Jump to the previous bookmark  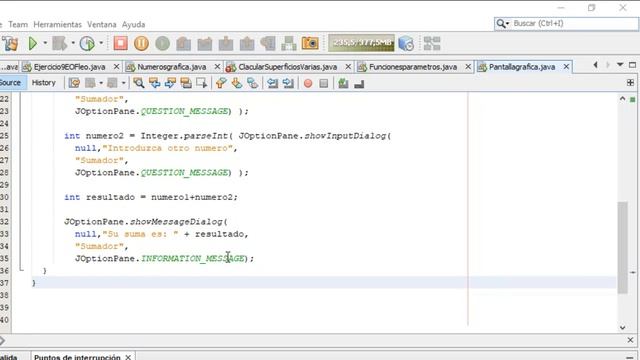point(221,83)
